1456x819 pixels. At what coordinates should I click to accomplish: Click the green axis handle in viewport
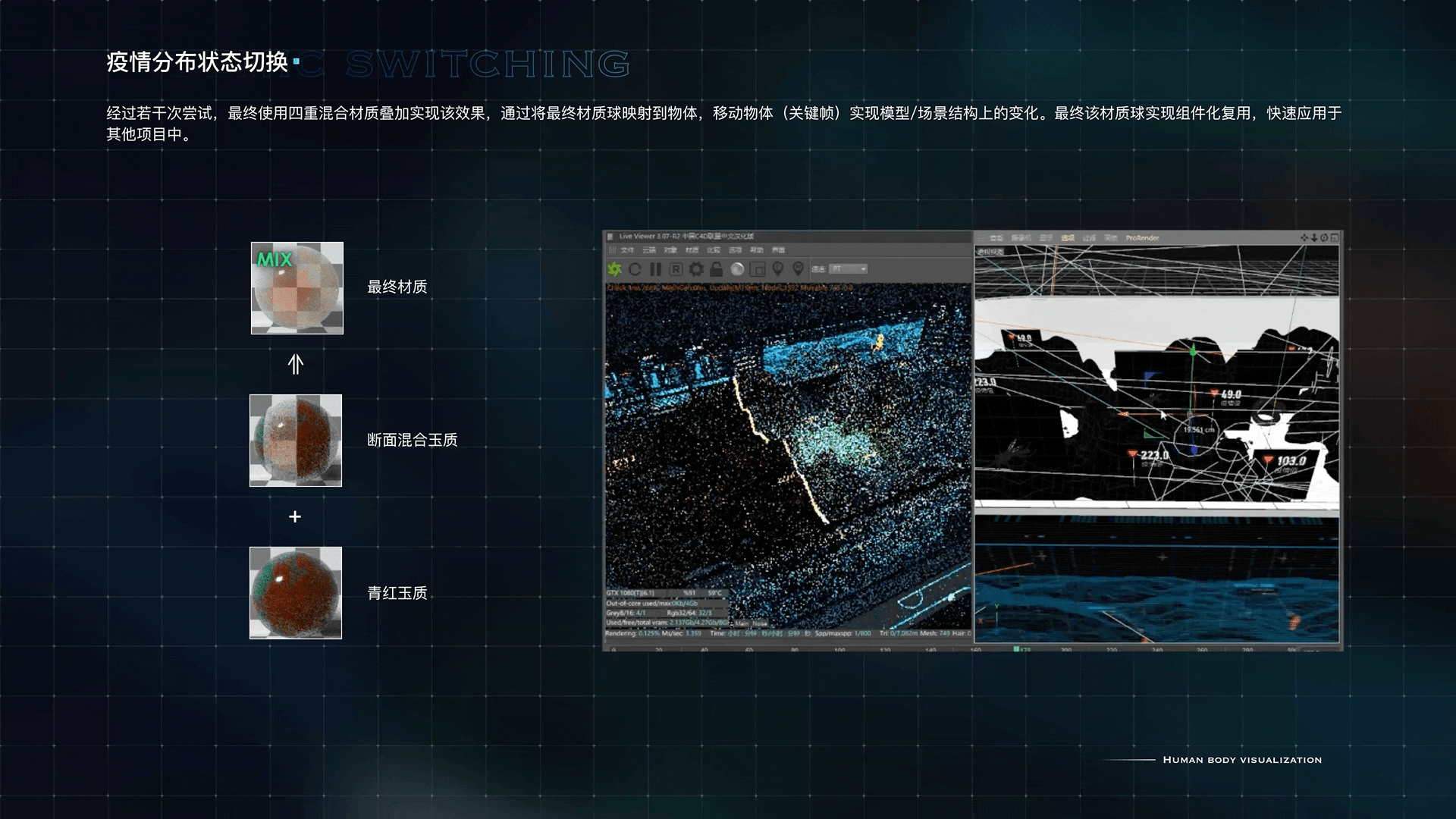point(1193,351)
